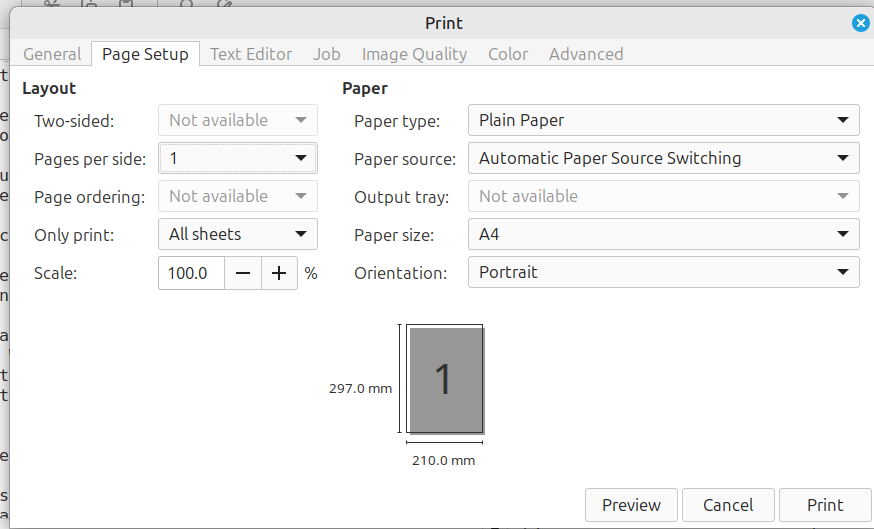This screenshot has height=529, width=874.
Task: Decrease scale with the minus button
Action: pyautogui.click(x=242, y=273)
